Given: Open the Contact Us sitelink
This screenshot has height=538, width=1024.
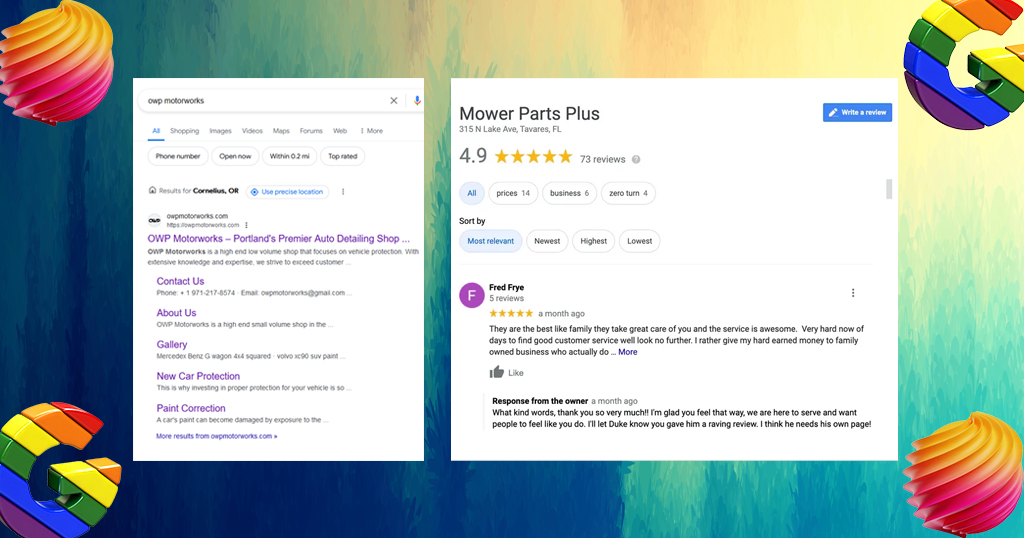Looking at the screenshot, I should pyautogui.click(x=180, y=281).
